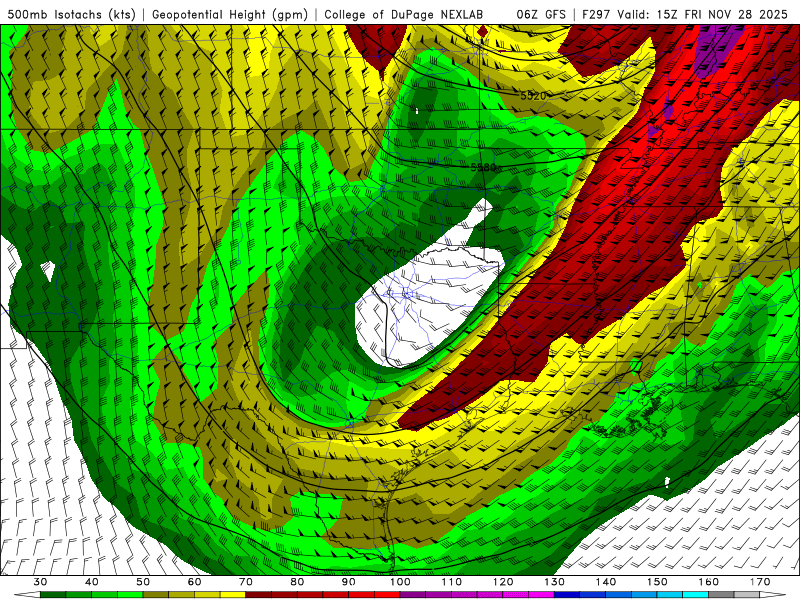This screenshot has height=600, width=800.
Task: Click the 'F297' forecast hour label
Action: click(x=596, y=14)
